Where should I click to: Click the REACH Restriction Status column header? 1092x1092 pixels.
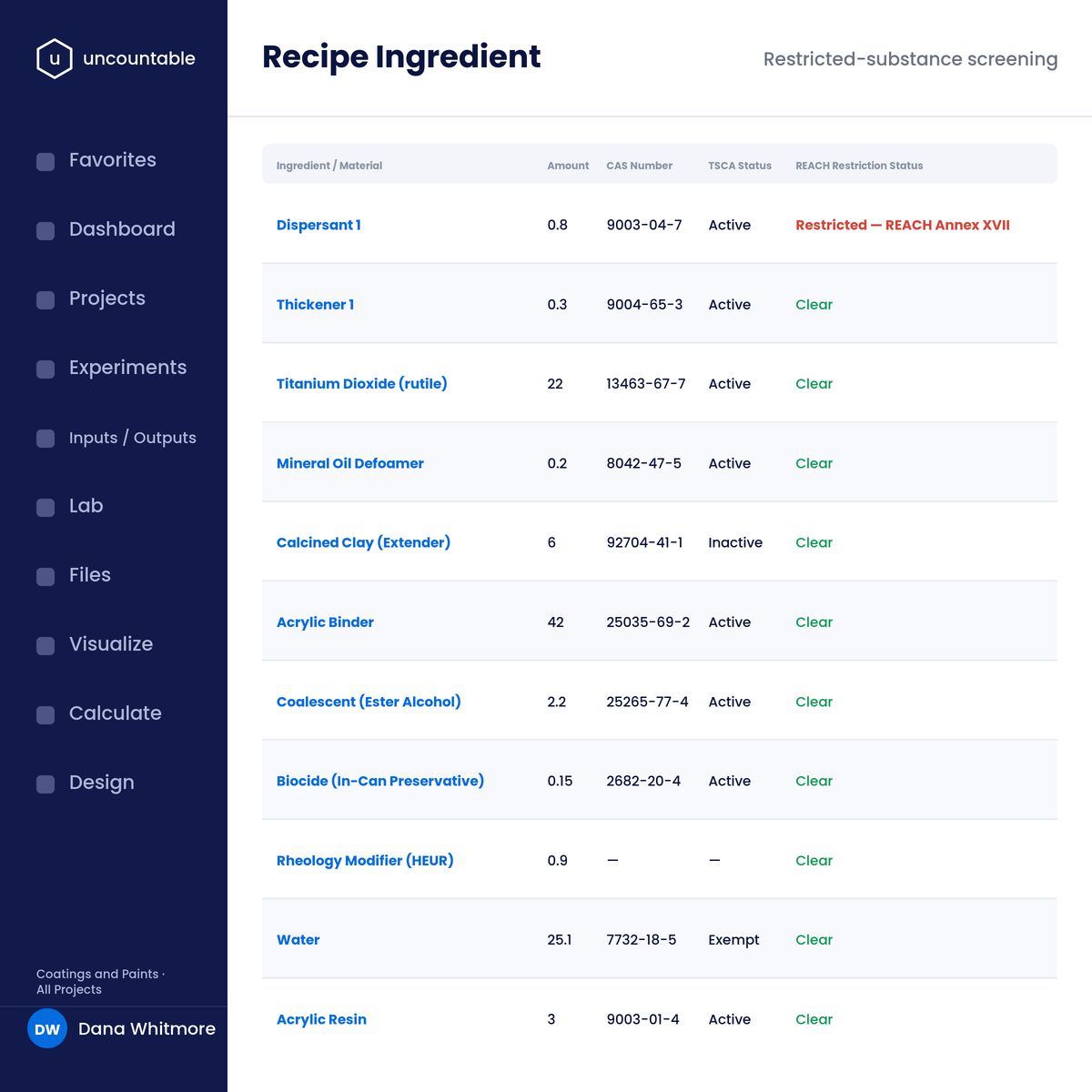tap(859, 166)
